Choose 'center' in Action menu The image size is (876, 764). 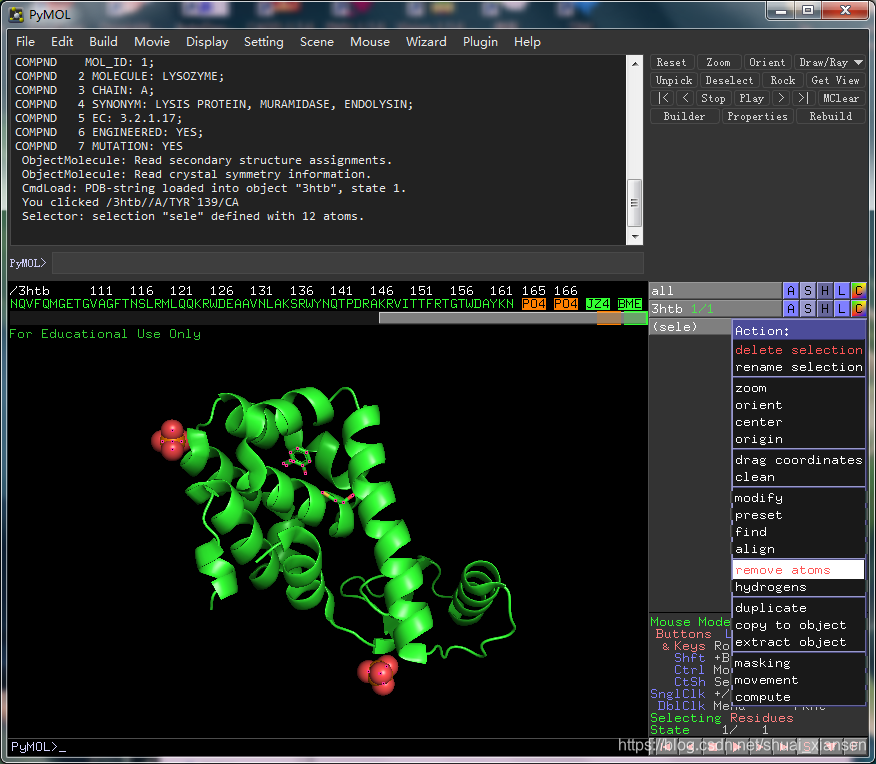(798, 422)
